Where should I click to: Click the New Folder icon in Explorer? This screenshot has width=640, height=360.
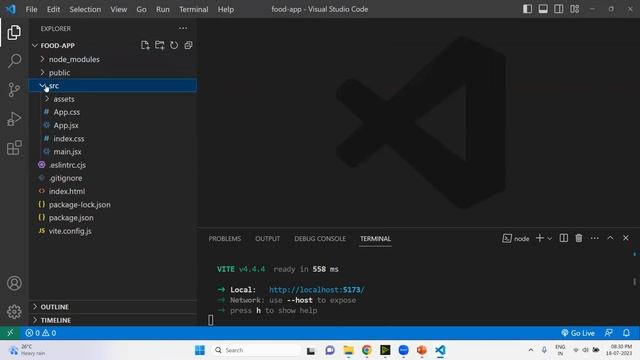160,45
